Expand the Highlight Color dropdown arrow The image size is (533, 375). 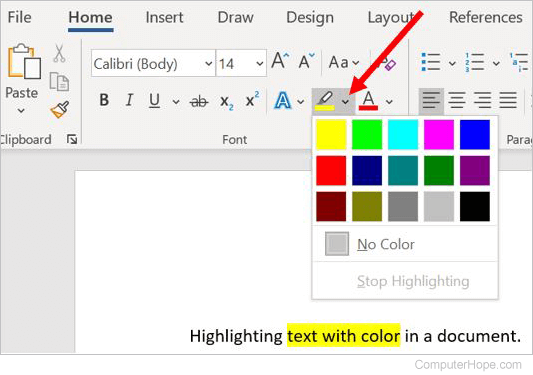(346, 101)
